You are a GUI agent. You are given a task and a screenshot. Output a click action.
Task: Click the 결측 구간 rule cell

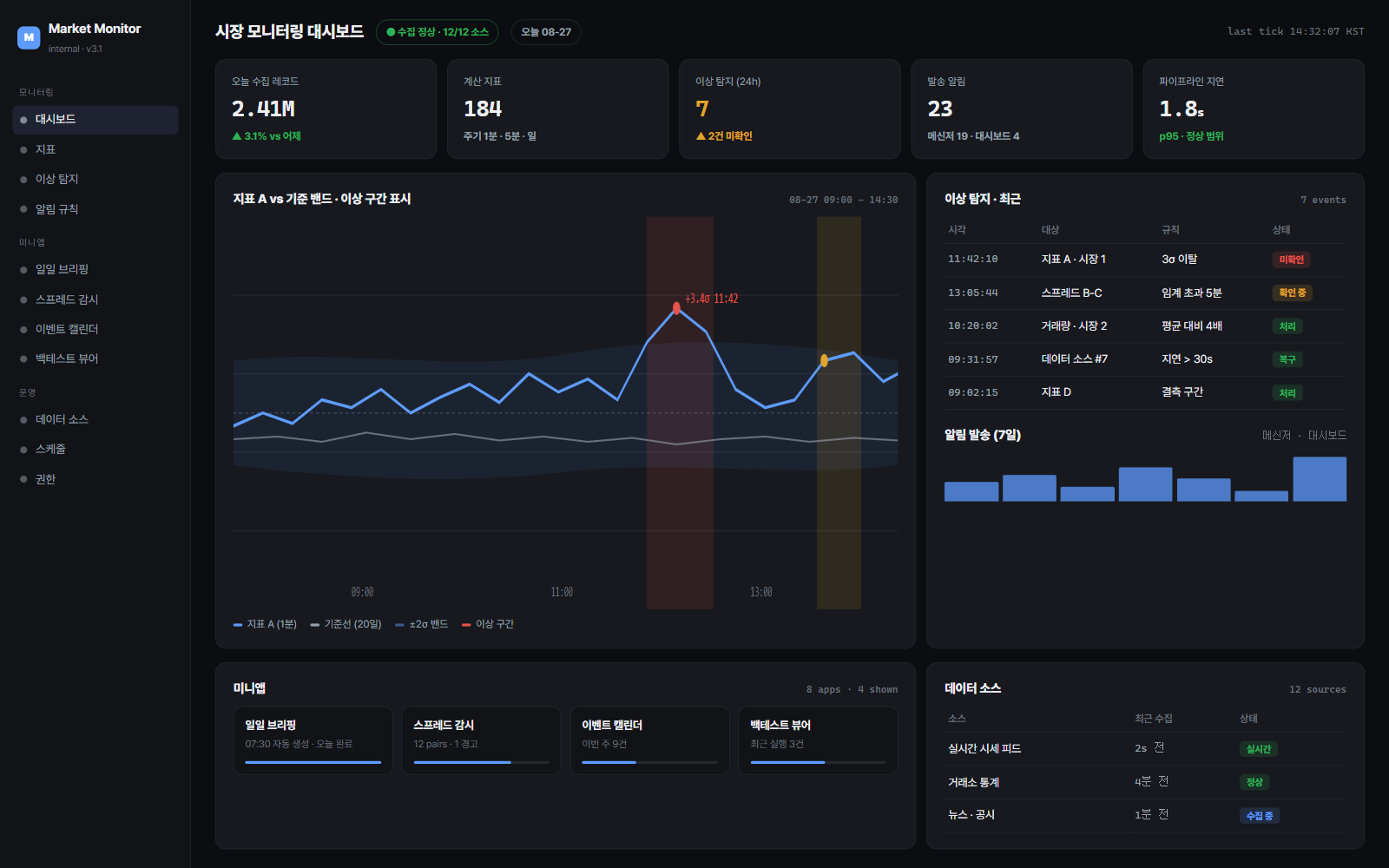[x=1182, y=392]
